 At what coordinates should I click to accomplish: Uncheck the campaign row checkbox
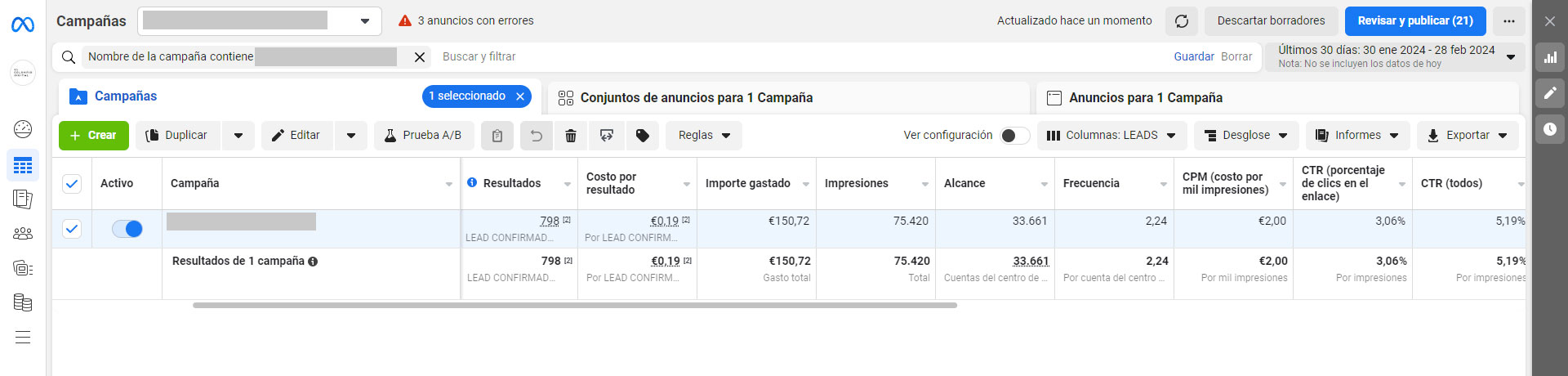click(72, 229)
